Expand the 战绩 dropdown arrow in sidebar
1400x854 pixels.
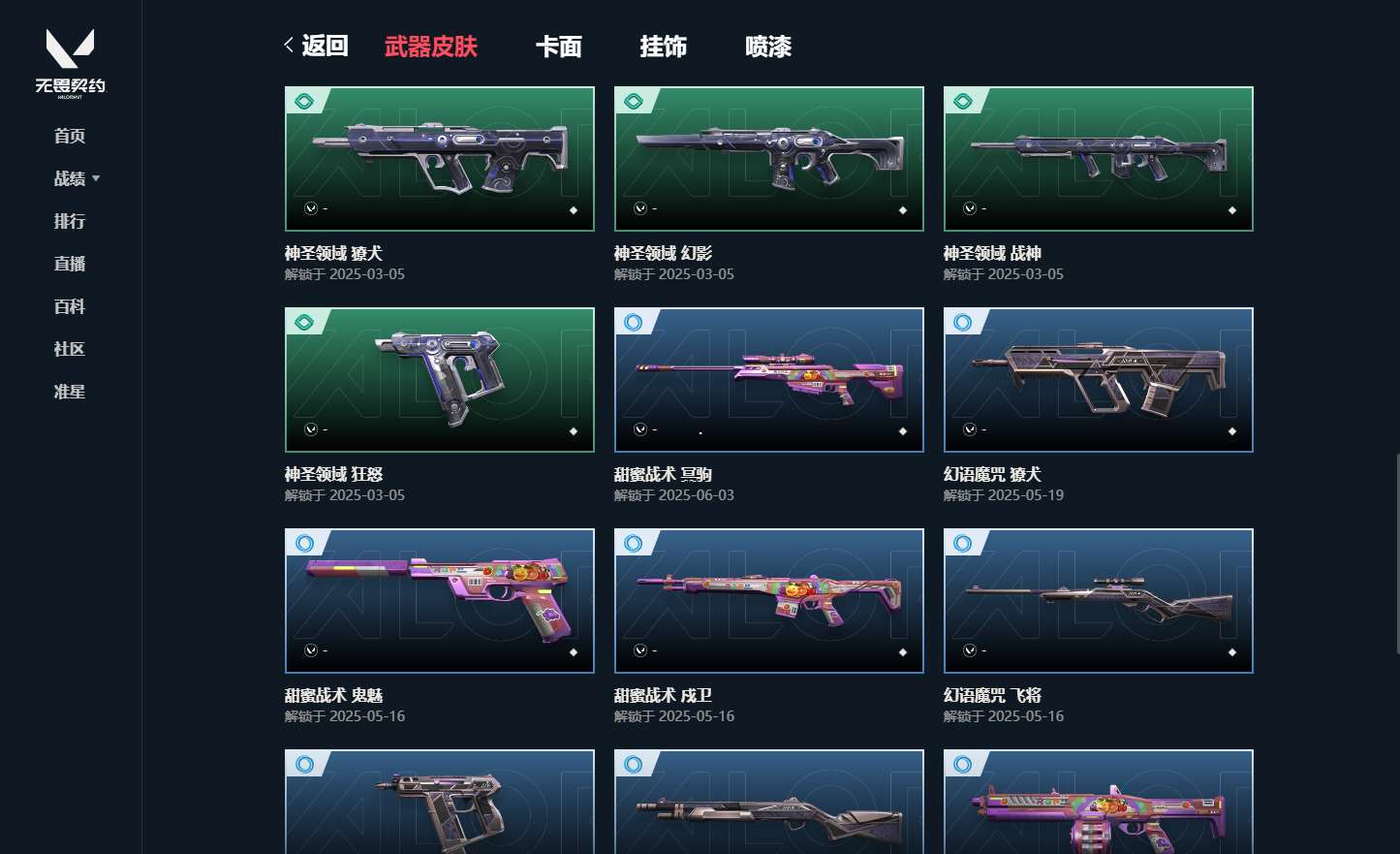[96, 178]
